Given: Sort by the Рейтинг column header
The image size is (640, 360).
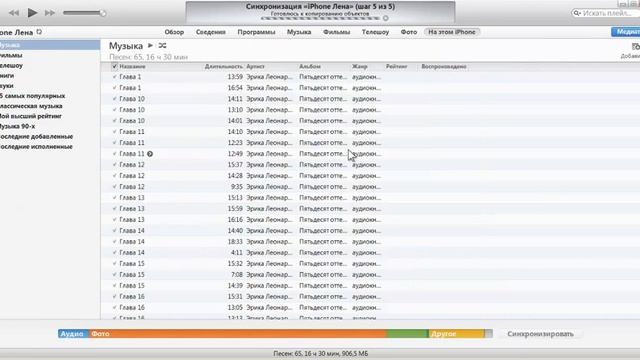Looking at the screenshot, I should [396, 67].
